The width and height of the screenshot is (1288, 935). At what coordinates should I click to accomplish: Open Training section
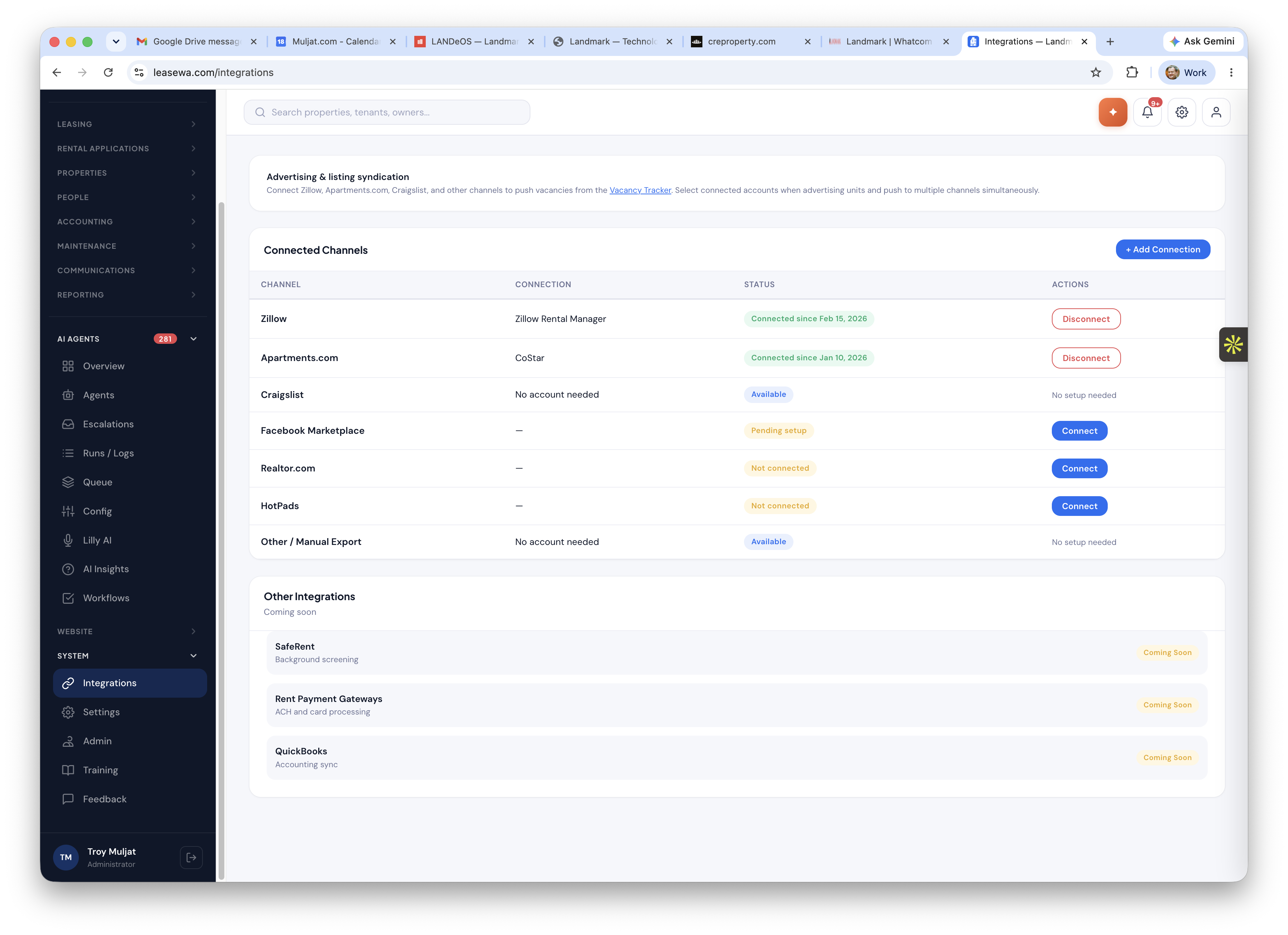coord(129,770)
